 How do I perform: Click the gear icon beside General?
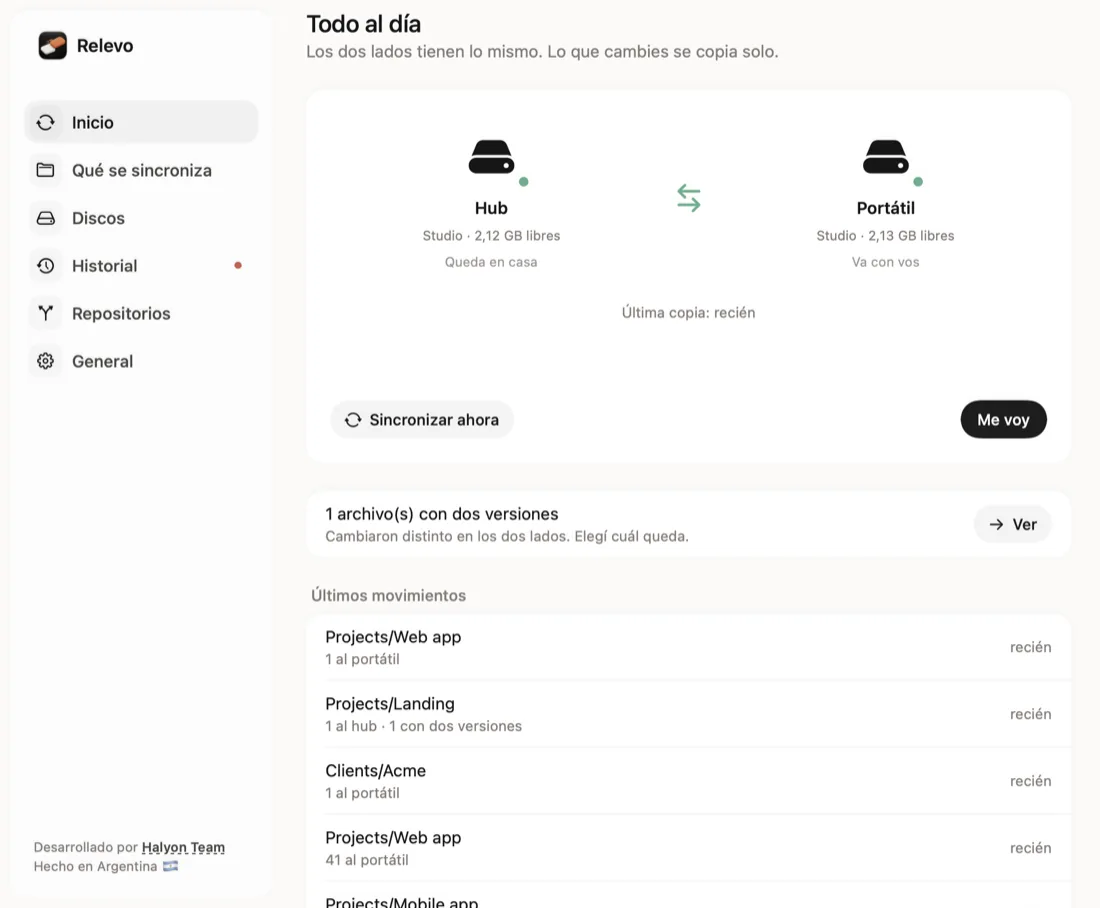point(46,361)
